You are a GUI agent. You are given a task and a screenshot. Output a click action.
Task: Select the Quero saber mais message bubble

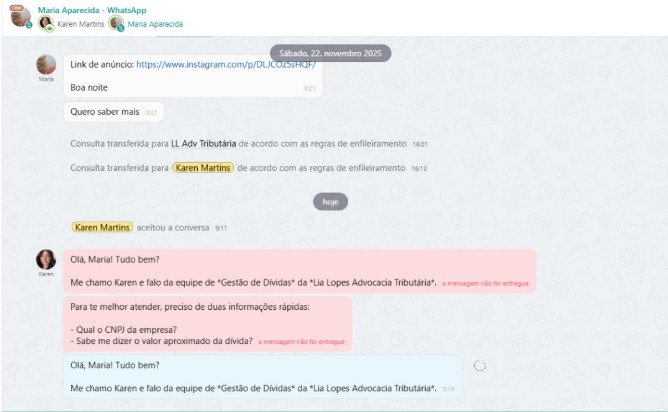click(114, 112)
